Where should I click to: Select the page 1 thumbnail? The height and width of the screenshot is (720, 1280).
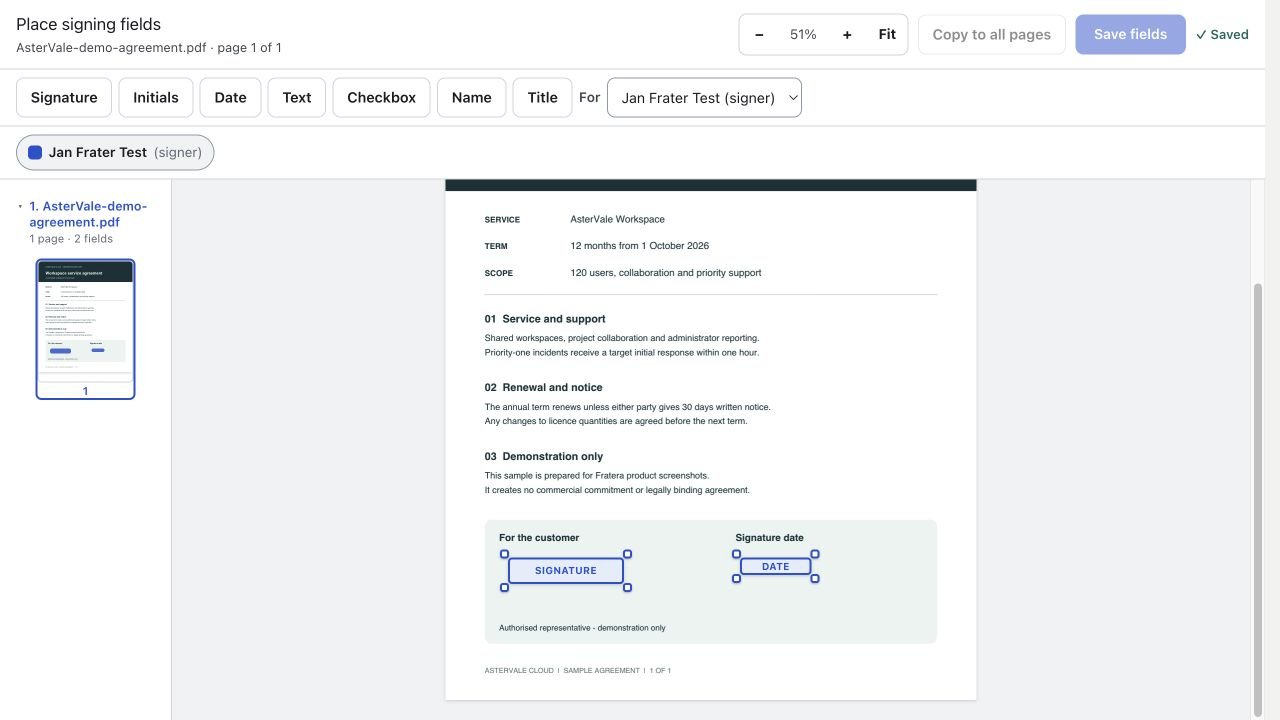point(85,329)
